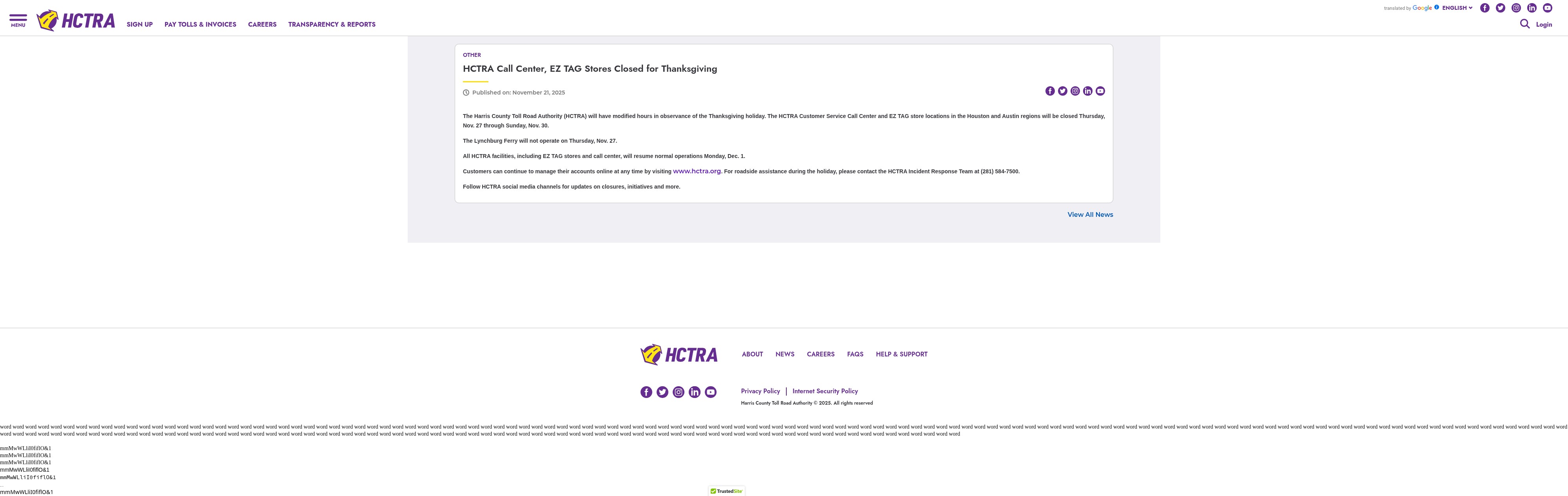Click the 'translated by Google' label
1568x496 pixels.
tap(1407, 8)
